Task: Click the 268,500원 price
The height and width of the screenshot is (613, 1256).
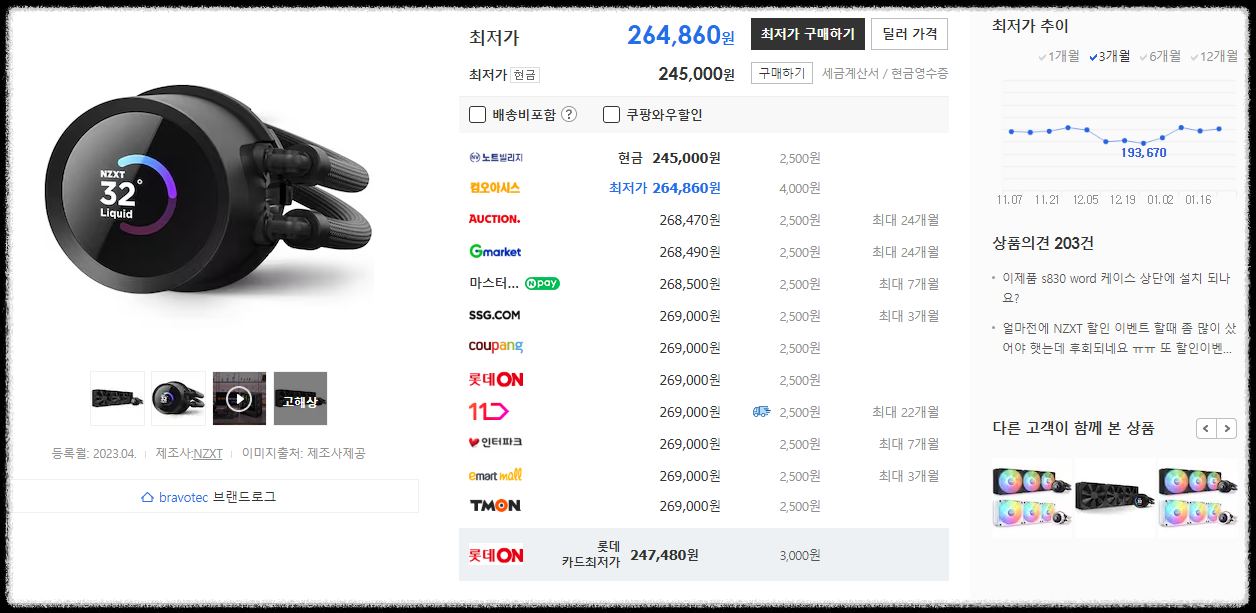Action: 690,284
